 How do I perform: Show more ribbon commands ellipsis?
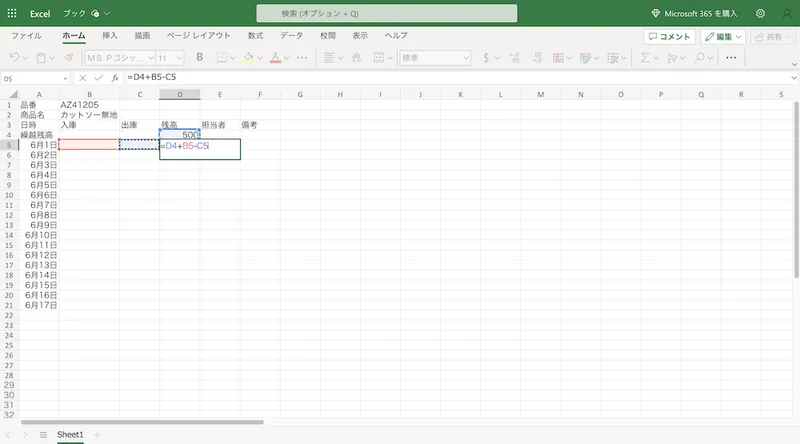731,58
